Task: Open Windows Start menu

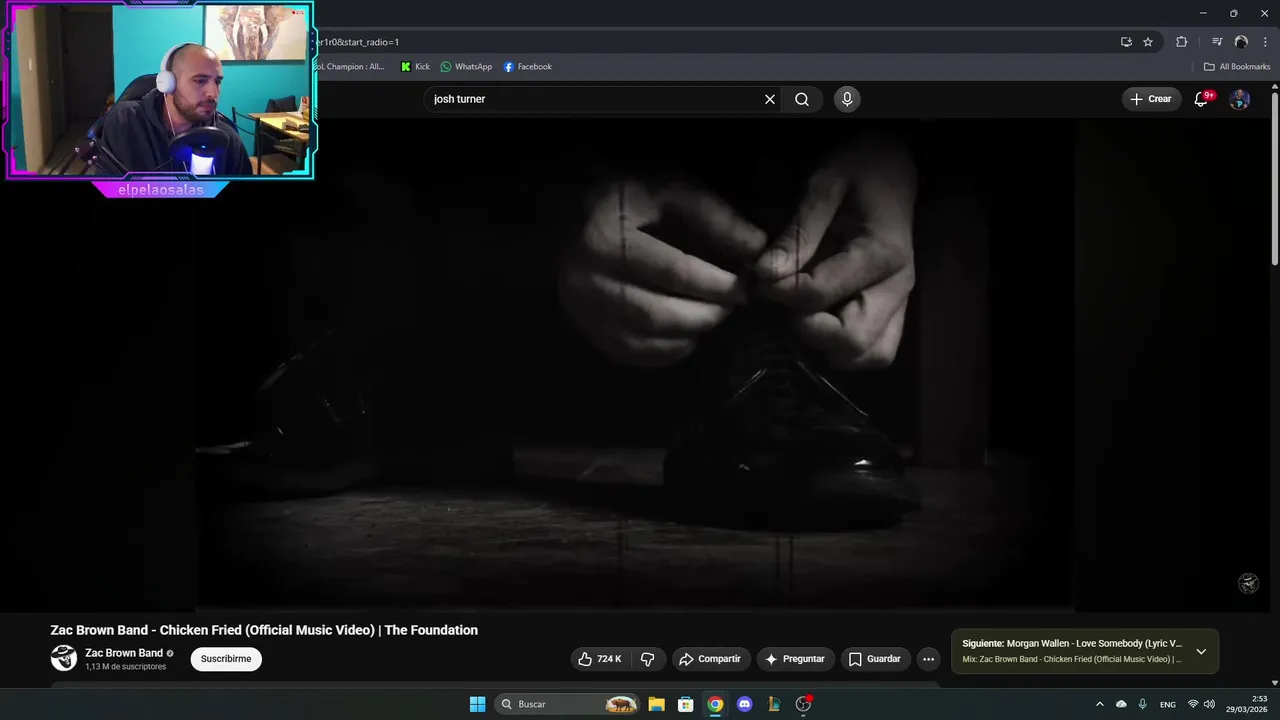Action: [477, 704]
